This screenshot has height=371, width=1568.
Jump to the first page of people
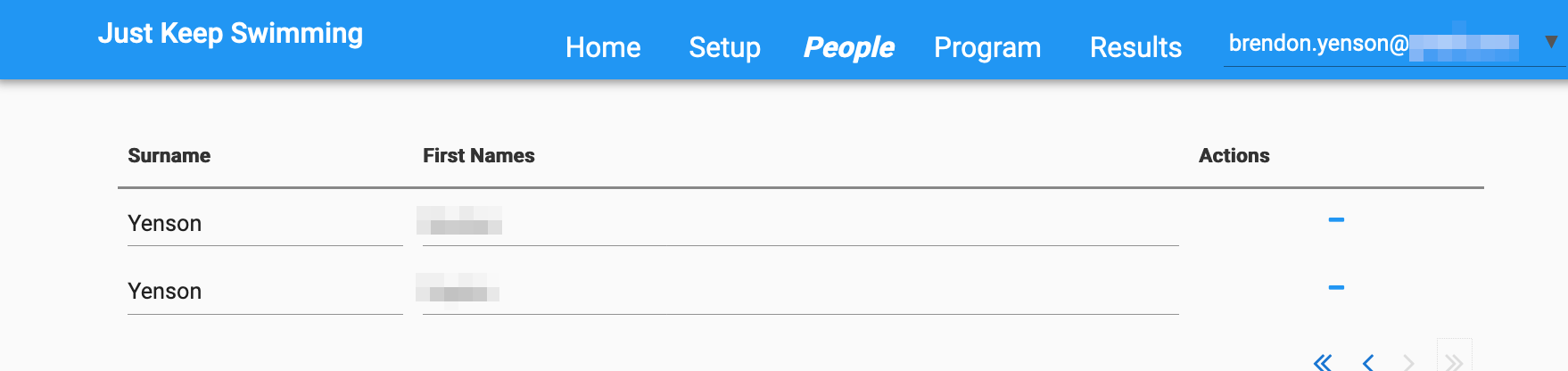[x=1323, y=361]
